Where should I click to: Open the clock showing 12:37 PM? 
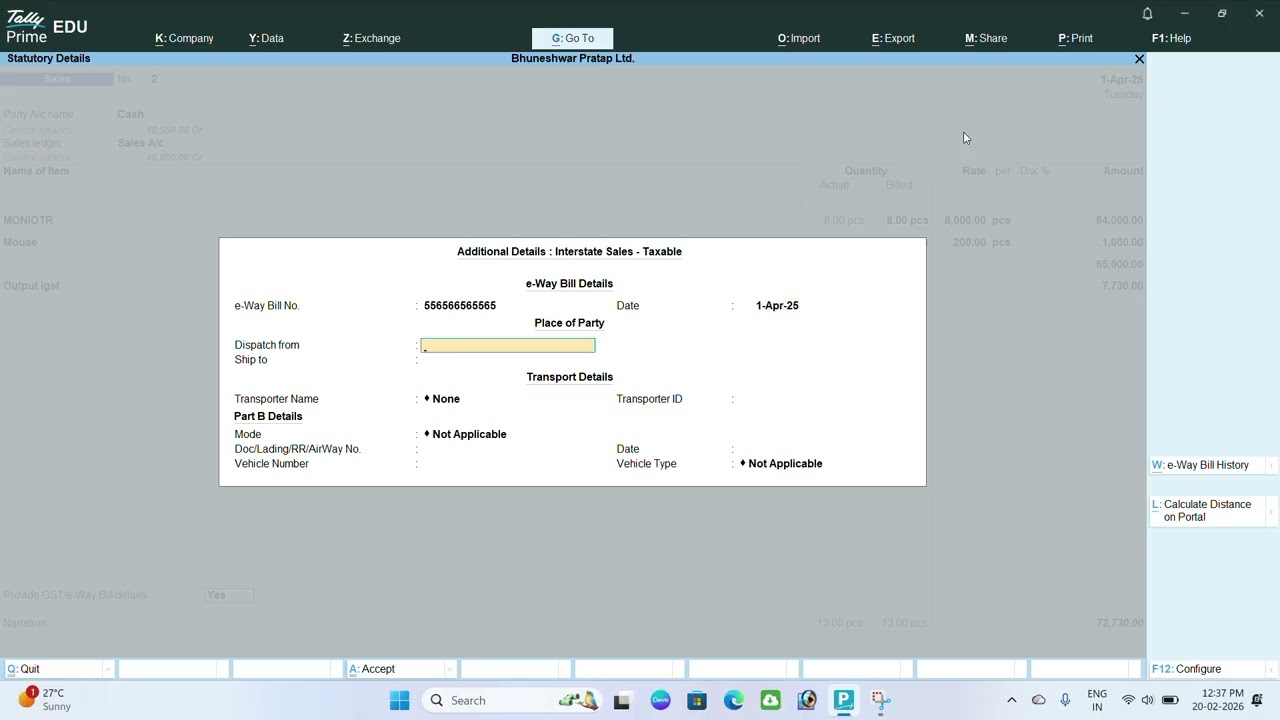coord(1218,700)
